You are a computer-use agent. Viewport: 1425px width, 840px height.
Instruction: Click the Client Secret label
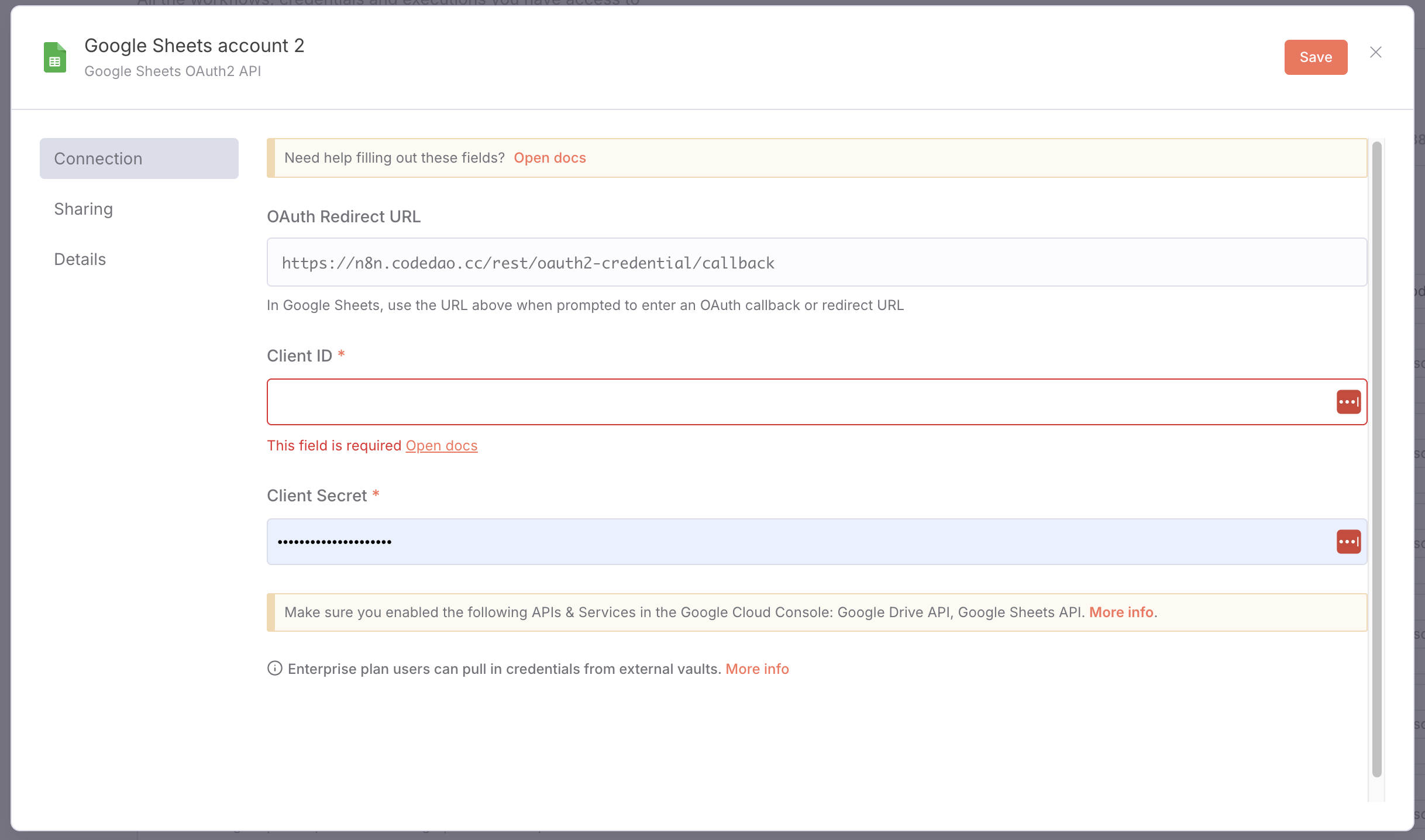tap(317, 495)
